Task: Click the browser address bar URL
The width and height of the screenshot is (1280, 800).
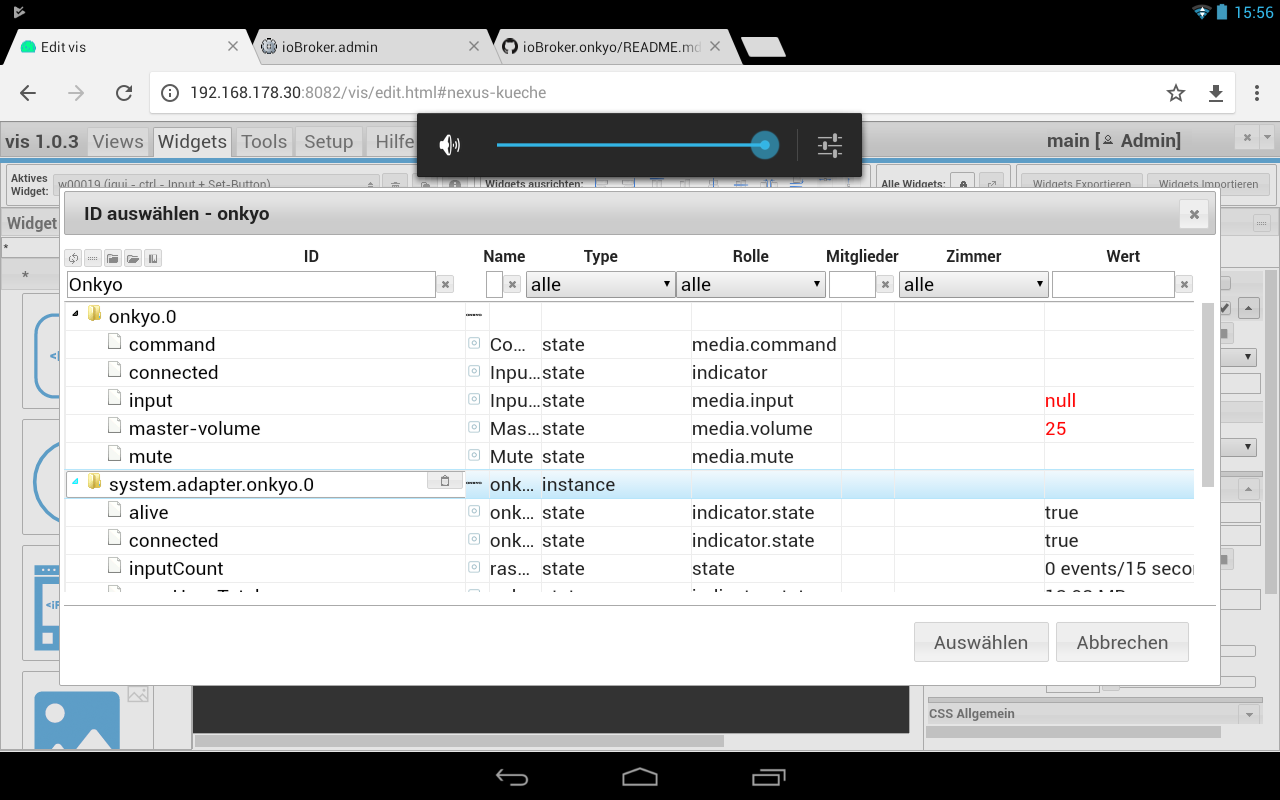Action: [x=368, y=93]
